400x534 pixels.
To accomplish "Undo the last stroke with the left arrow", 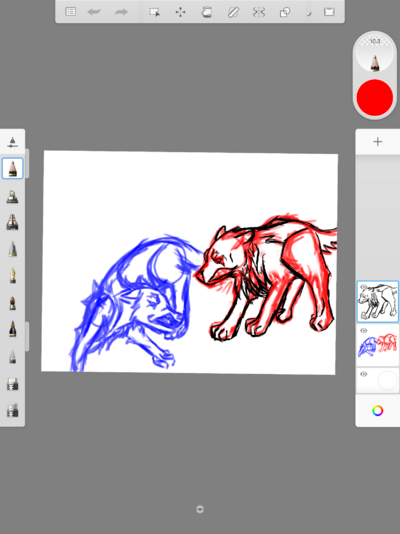I will click(94, 12).
